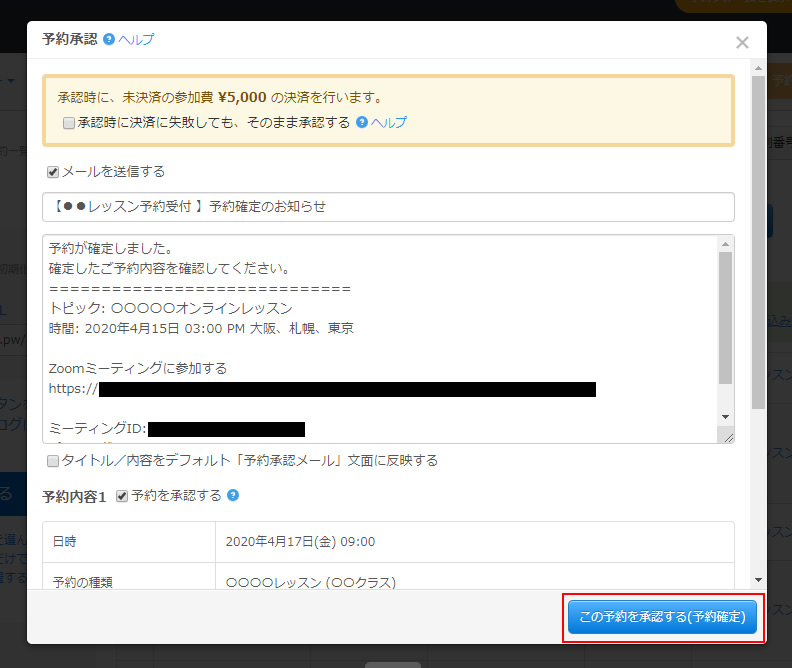Image resolution: width=792 pixels, height=668 pixels.
Task: Click the dialog's vertical scrollbar thumb
Action: point(758,240)
